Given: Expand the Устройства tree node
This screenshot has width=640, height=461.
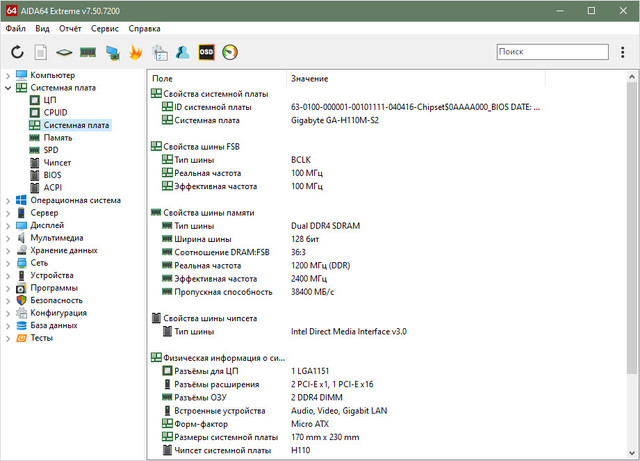Looking at the screenshot, I should pos(8,276).
